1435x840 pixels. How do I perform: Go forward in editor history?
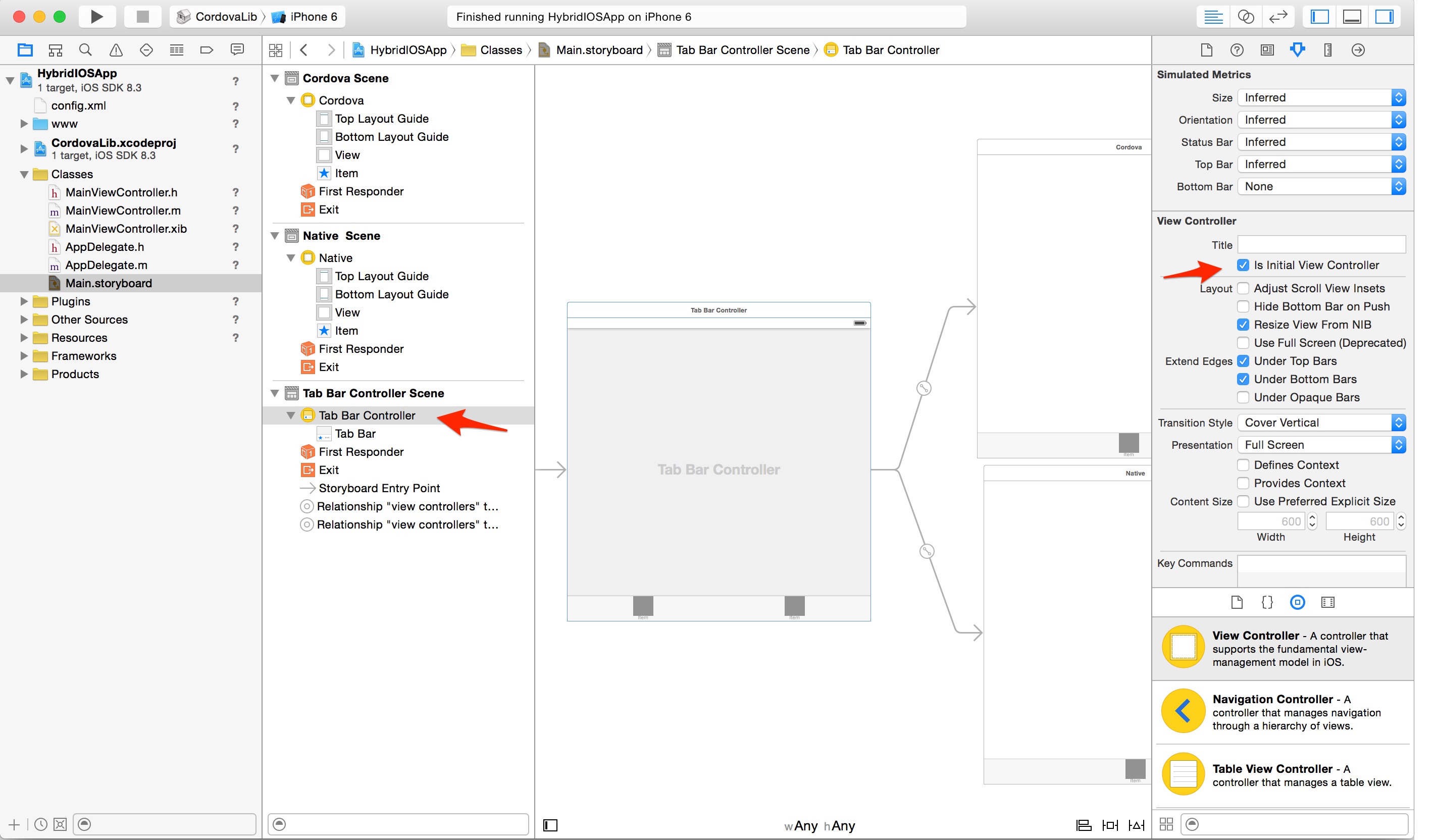331,50
